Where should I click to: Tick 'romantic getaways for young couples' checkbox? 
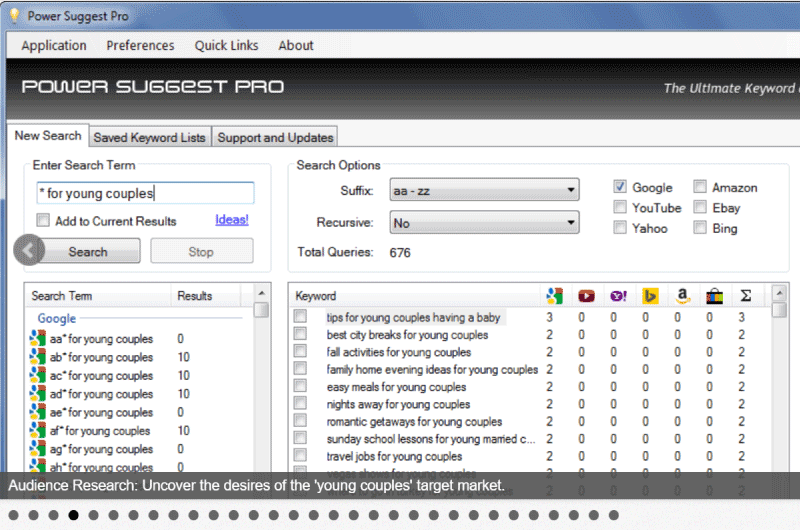tap(300, 420)
